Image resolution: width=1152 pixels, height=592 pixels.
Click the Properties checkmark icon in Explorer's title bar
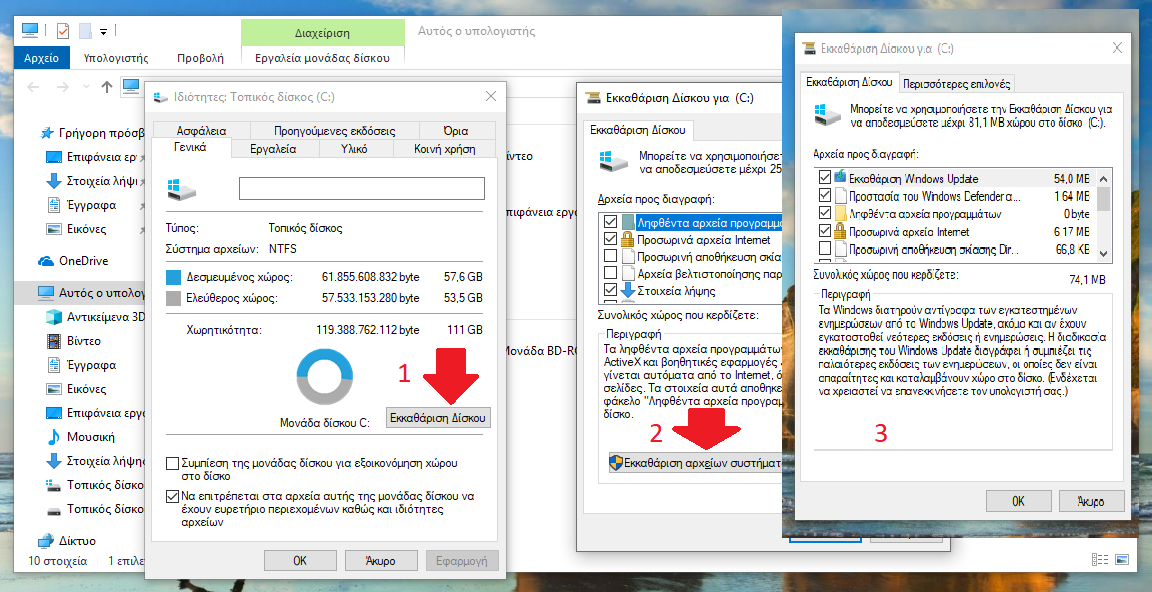click(63, 30)
